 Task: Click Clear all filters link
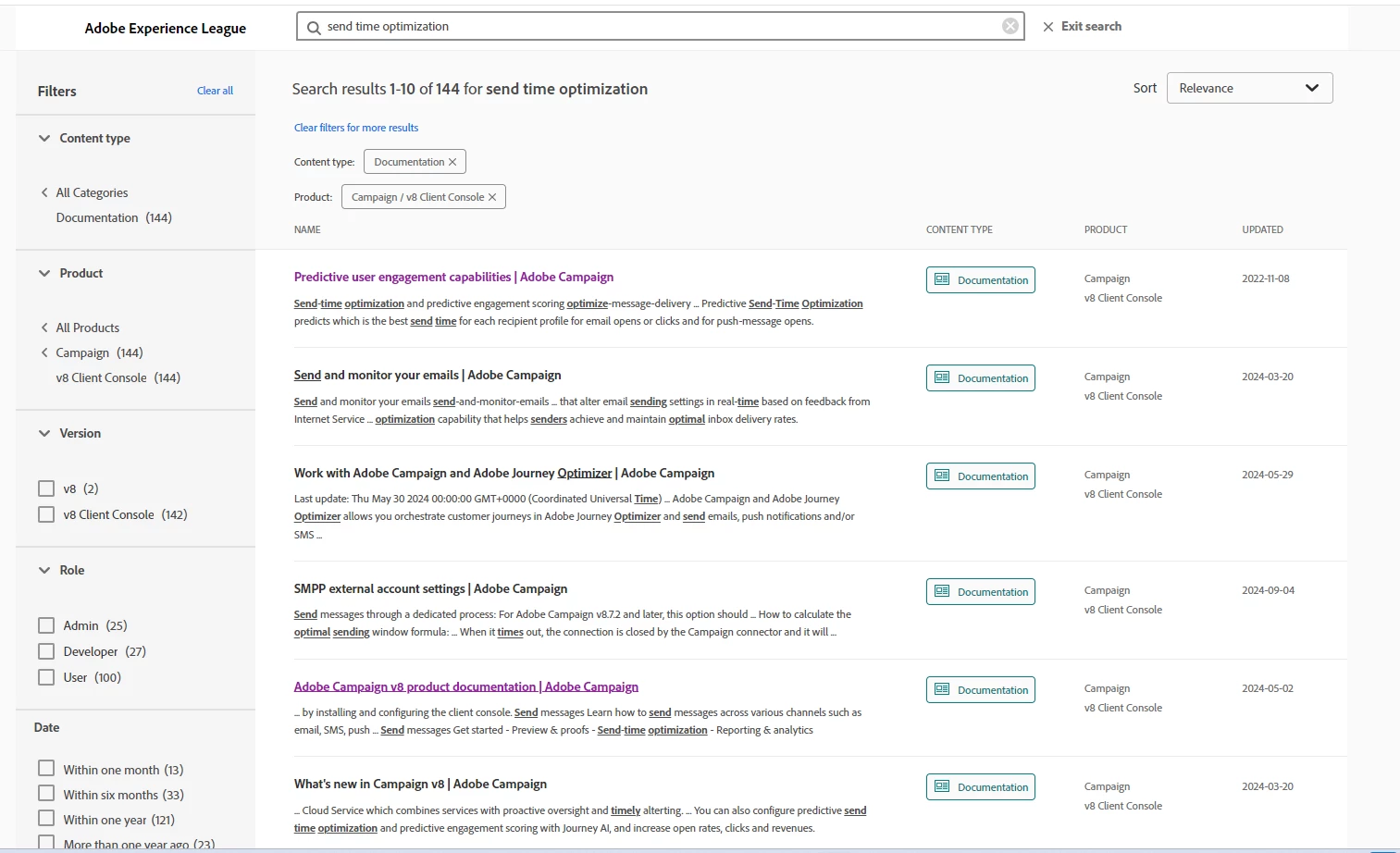[215, 91]
